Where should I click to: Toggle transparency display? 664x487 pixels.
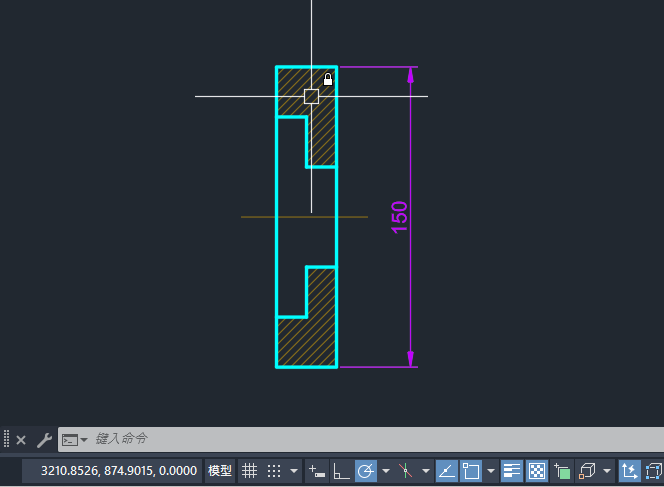coord(537,471)
